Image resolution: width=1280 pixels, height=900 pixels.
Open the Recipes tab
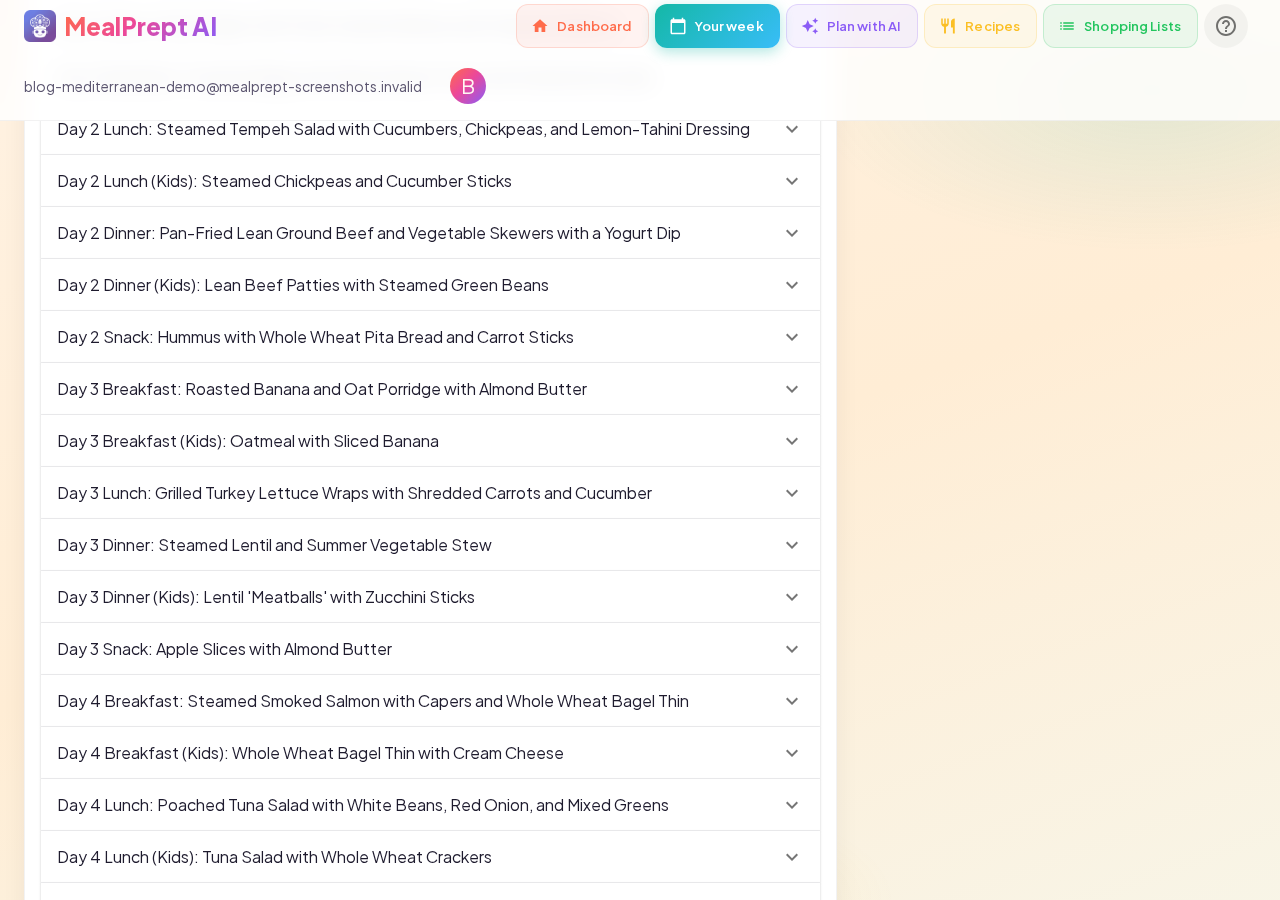(980, 26)
